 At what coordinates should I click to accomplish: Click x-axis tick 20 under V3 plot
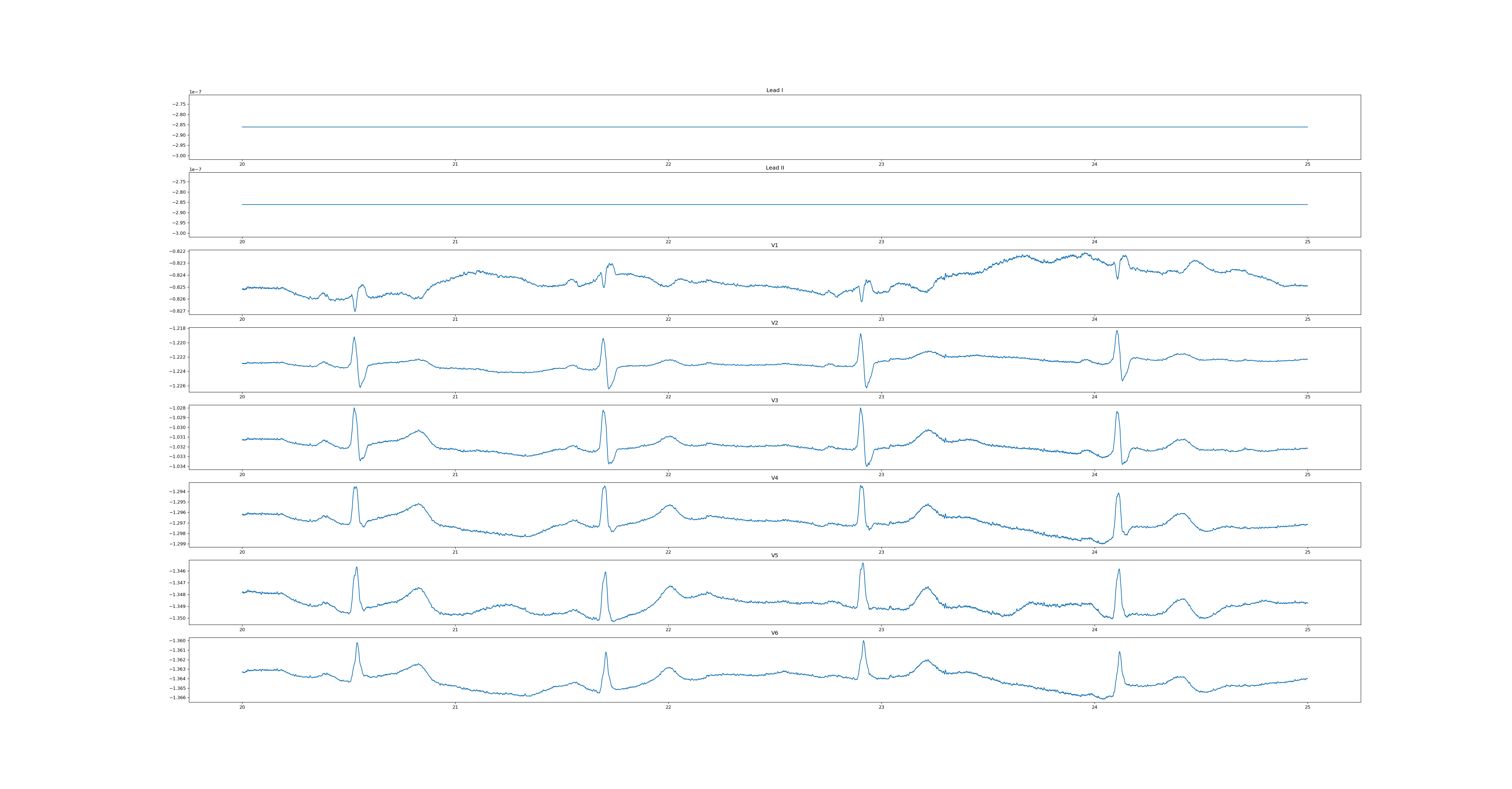point(242,474)
